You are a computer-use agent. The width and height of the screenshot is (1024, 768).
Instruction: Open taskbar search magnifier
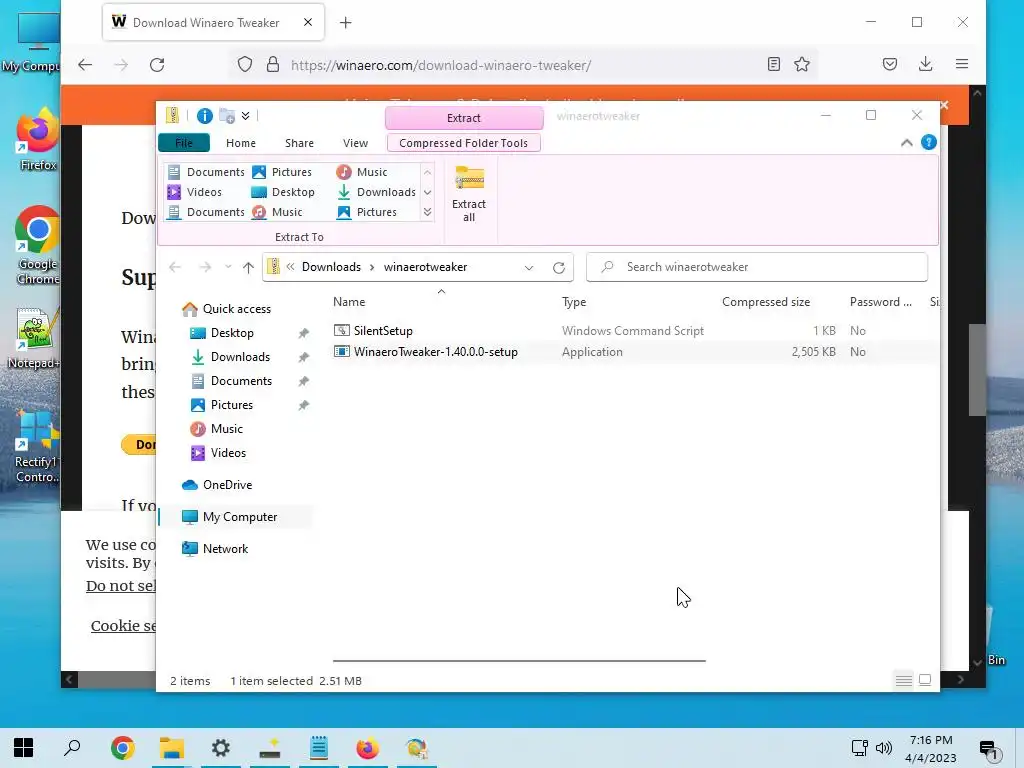[x=72, y=748]
